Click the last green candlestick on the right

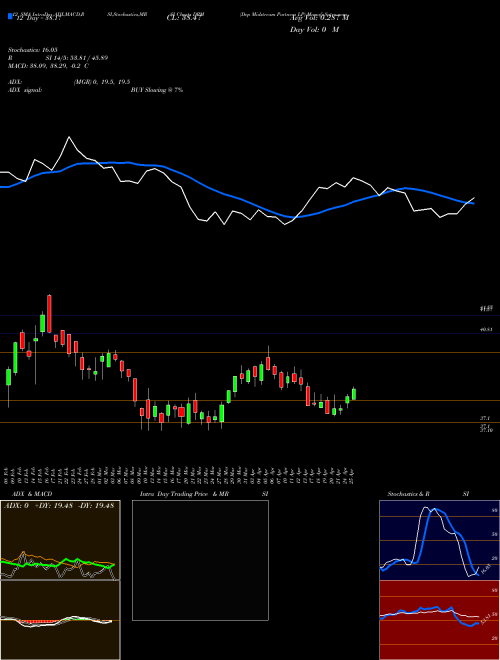tap(354, 394)
